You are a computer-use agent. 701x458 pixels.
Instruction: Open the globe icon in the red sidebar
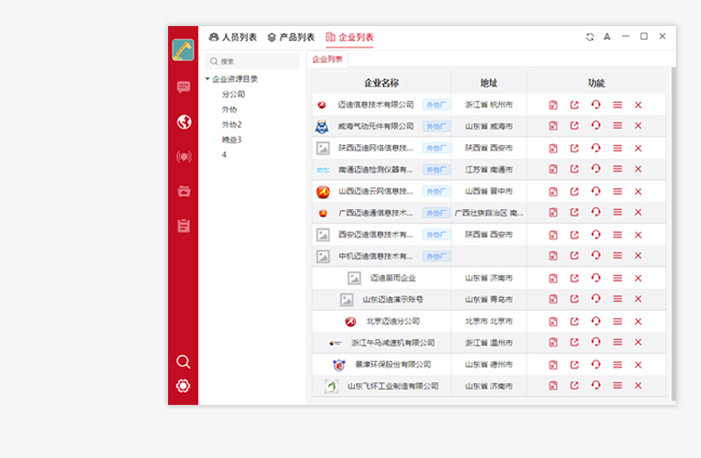tap(184, 122)
